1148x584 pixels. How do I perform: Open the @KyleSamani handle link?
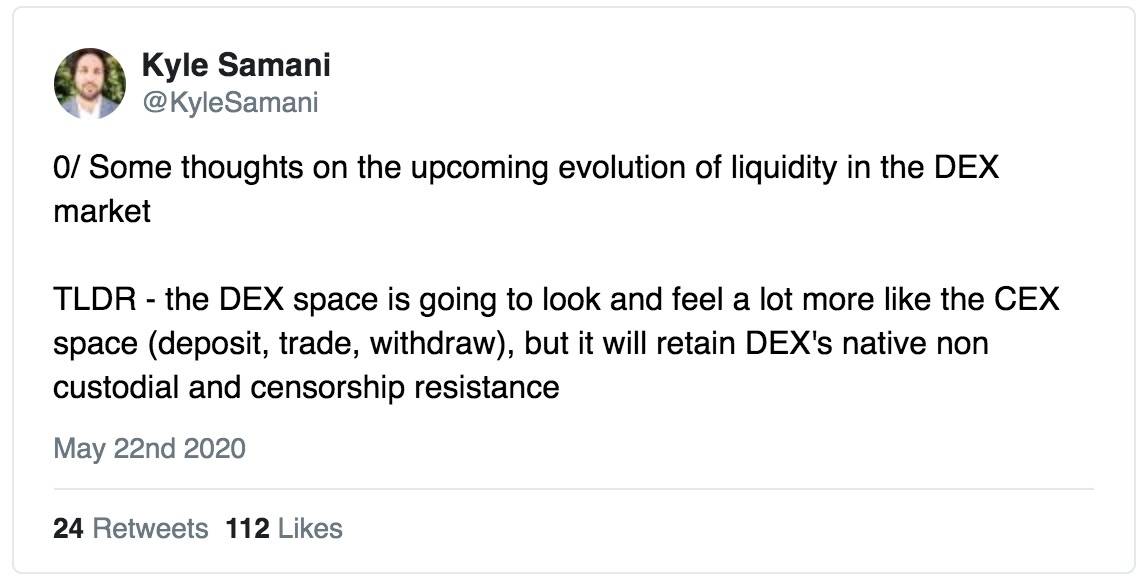point(230,102)
